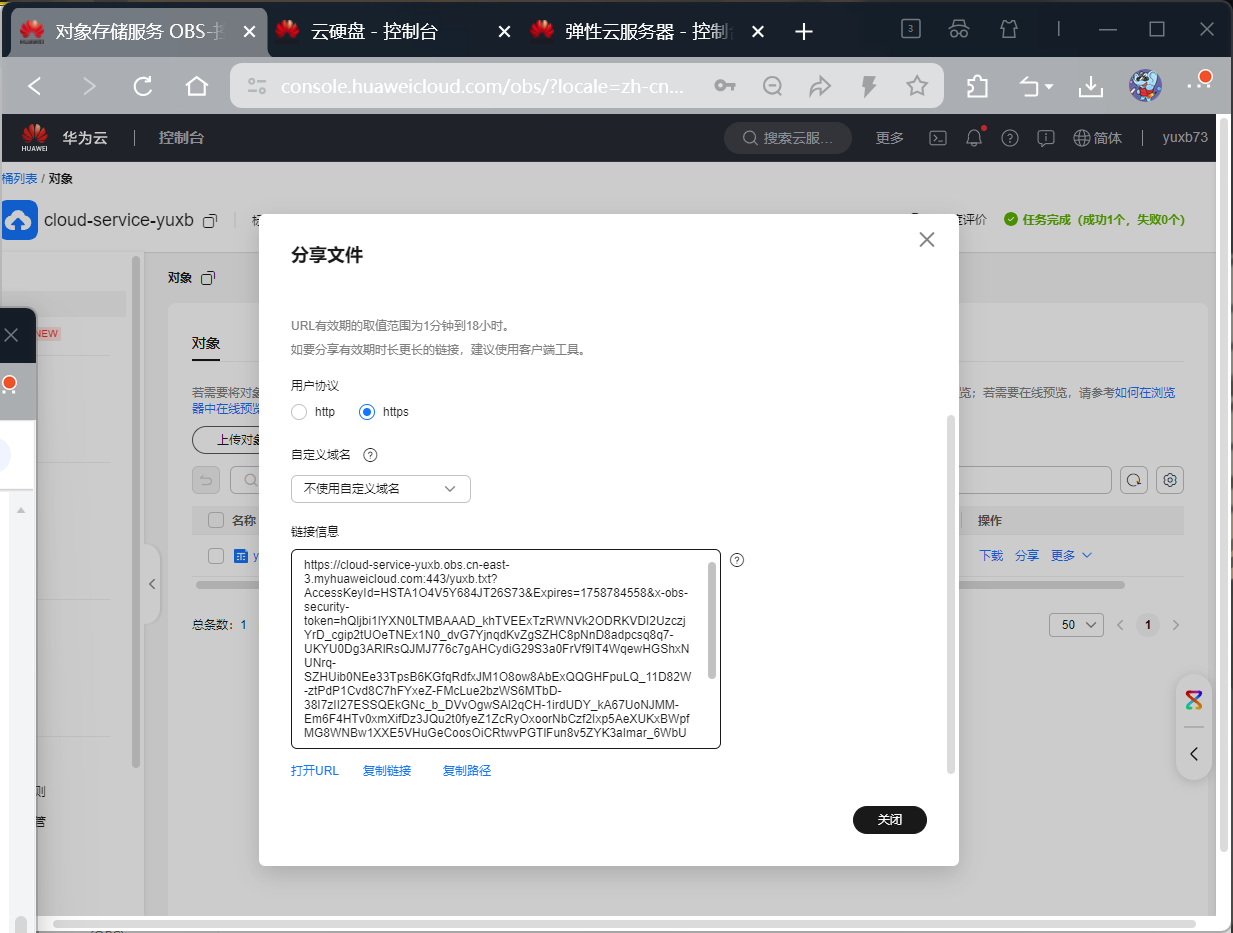The image size is (1233, 933).
Task: Click the 搜索云服务 search box
Action: (788, 138)
